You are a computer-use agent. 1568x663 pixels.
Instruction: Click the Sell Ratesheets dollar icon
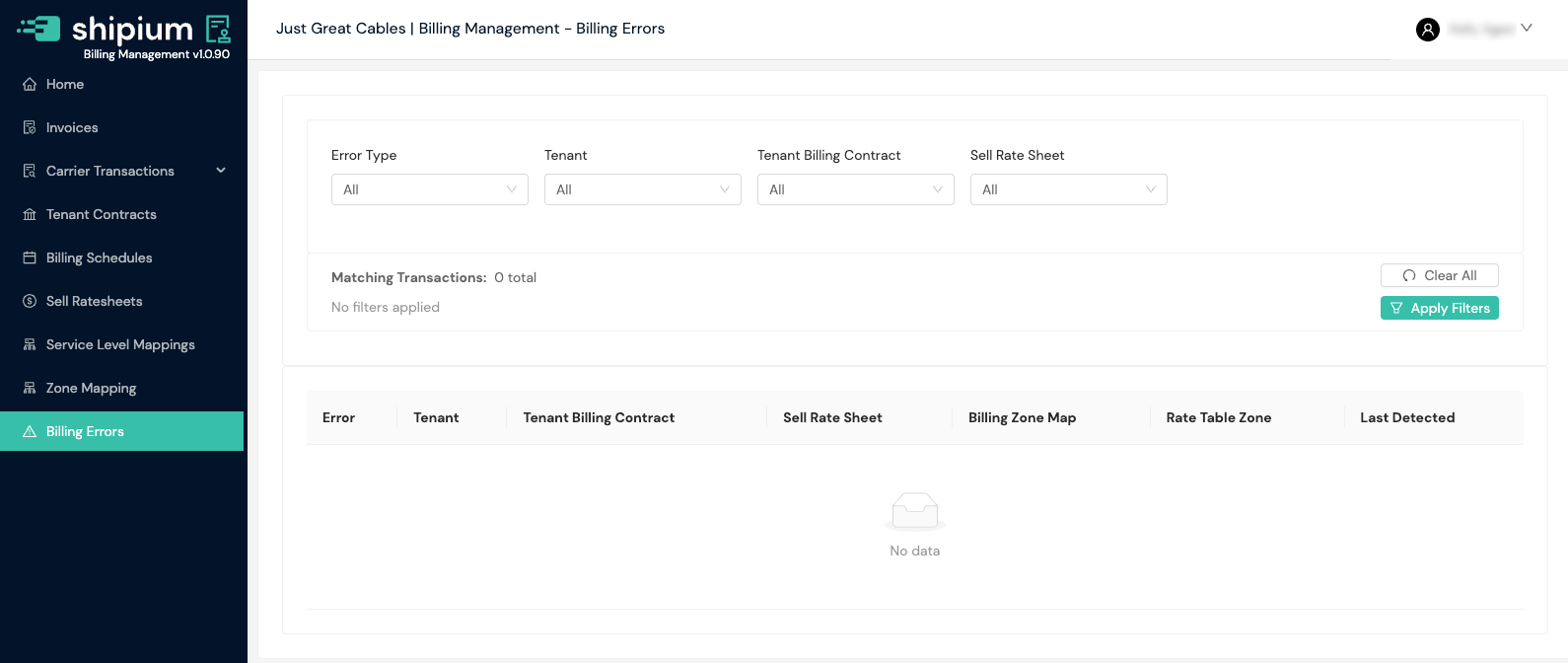coord(30,302)
